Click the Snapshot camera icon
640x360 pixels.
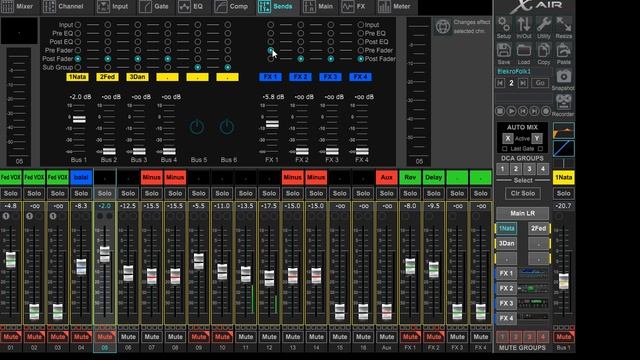[564, 76]
